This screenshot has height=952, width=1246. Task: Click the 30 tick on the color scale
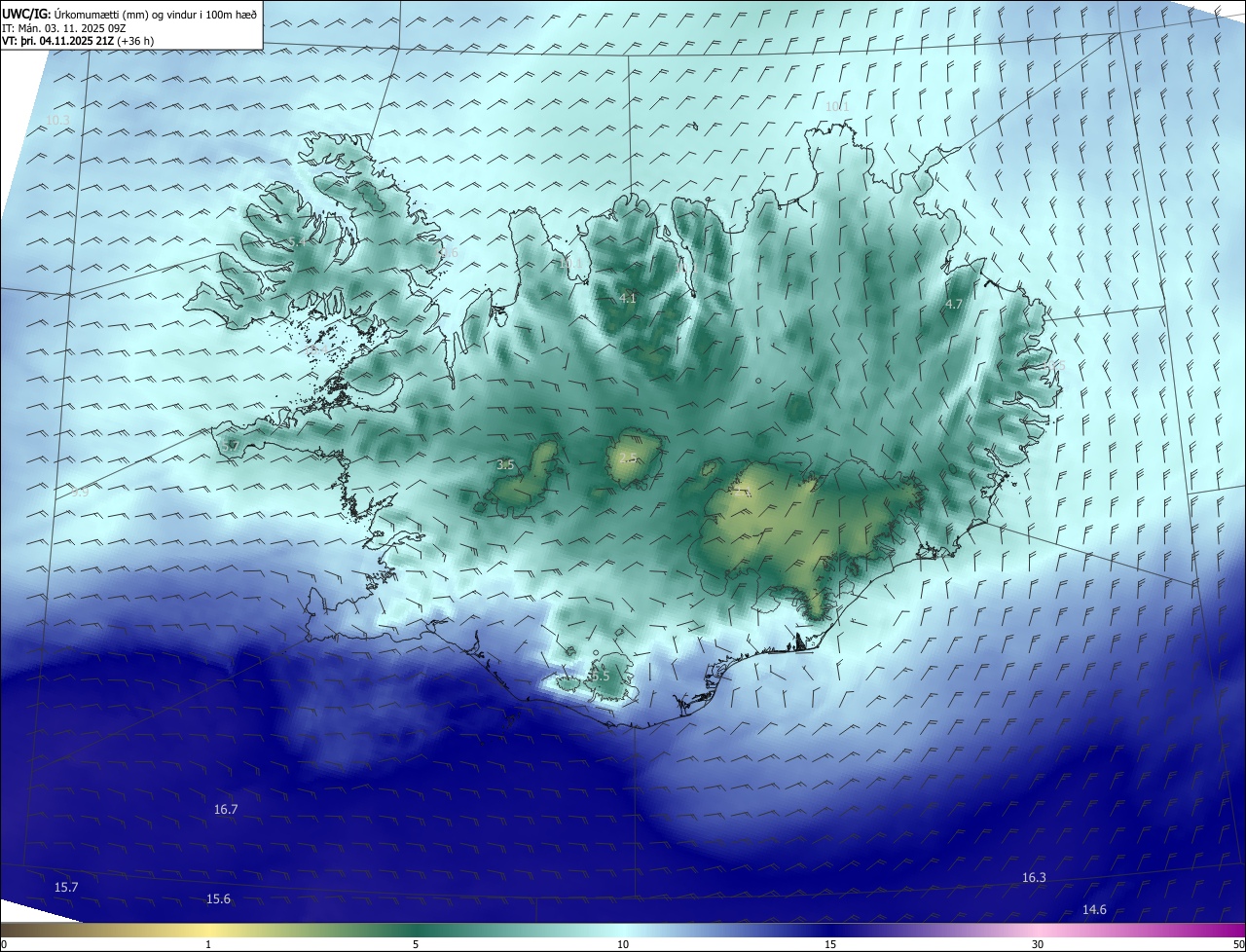point(1038,944)
